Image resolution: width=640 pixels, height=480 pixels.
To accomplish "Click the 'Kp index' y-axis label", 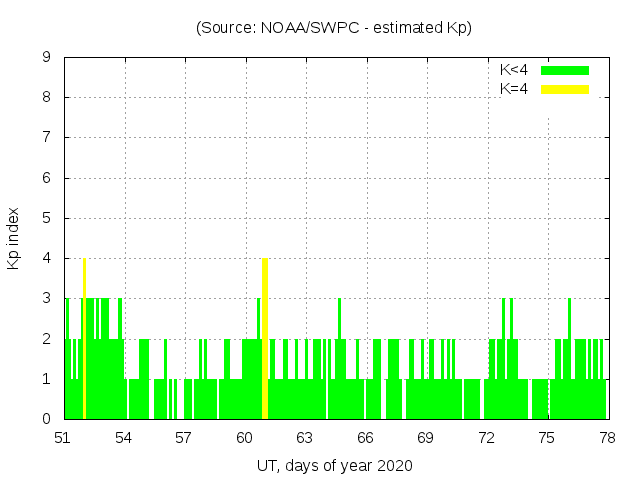I will coord(15,238).
